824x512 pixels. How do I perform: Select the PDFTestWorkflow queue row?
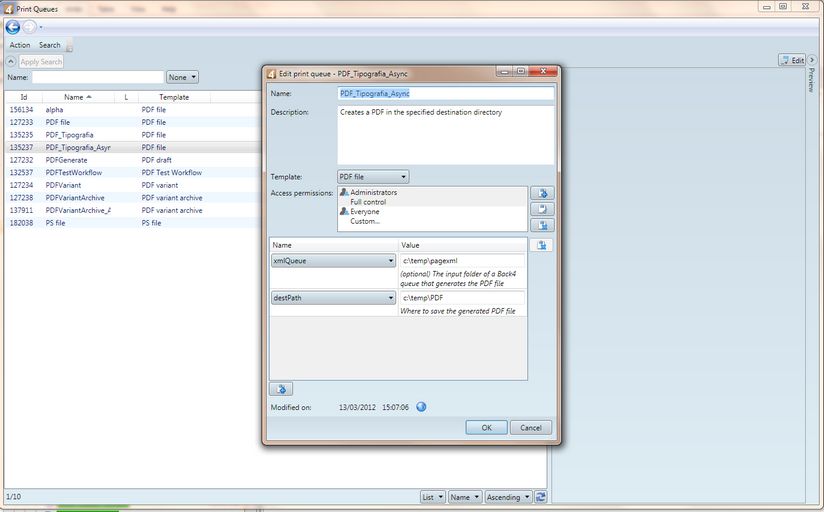tap(134, 173)
